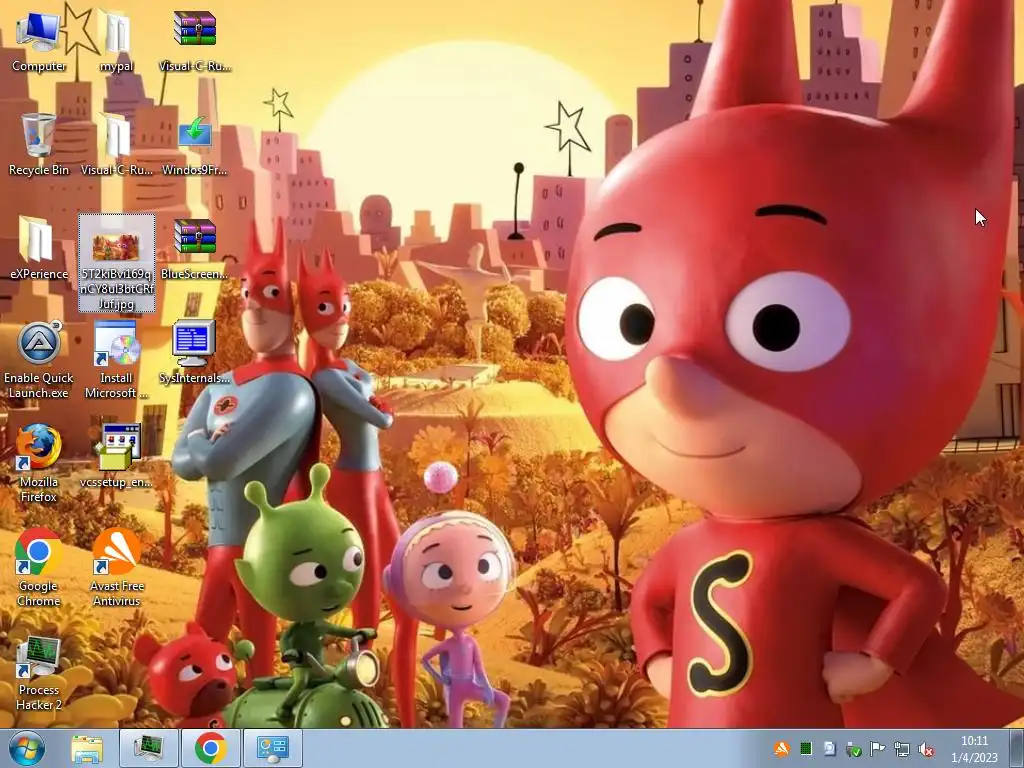Click the Avast tray icon

782,748
